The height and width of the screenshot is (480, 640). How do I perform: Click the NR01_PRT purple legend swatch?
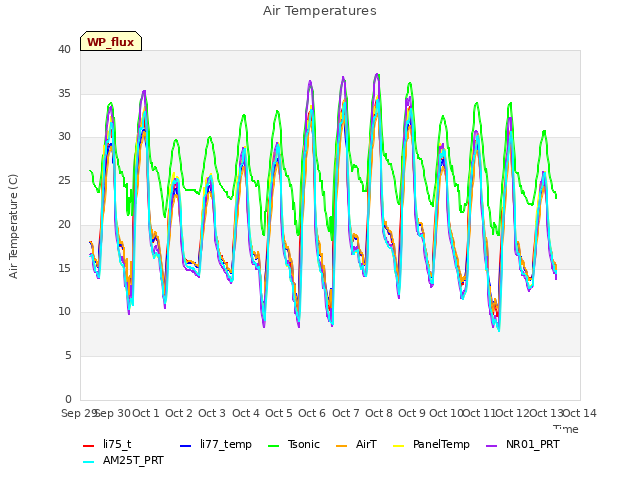[x=492, y=446]
